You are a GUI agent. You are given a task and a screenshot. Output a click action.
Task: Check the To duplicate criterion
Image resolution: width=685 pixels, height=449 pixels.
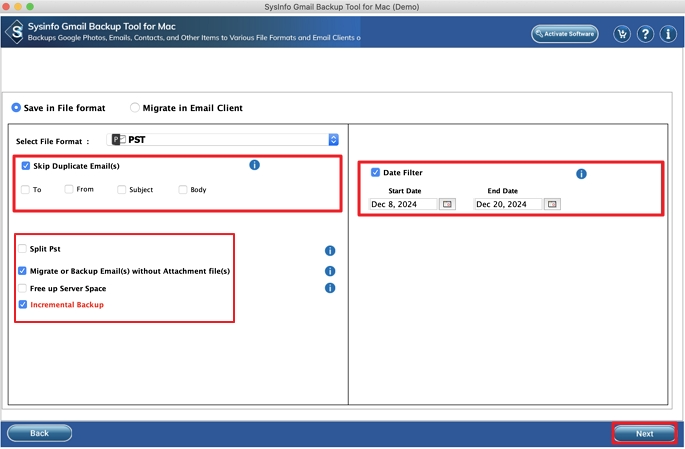coord(25,190)
